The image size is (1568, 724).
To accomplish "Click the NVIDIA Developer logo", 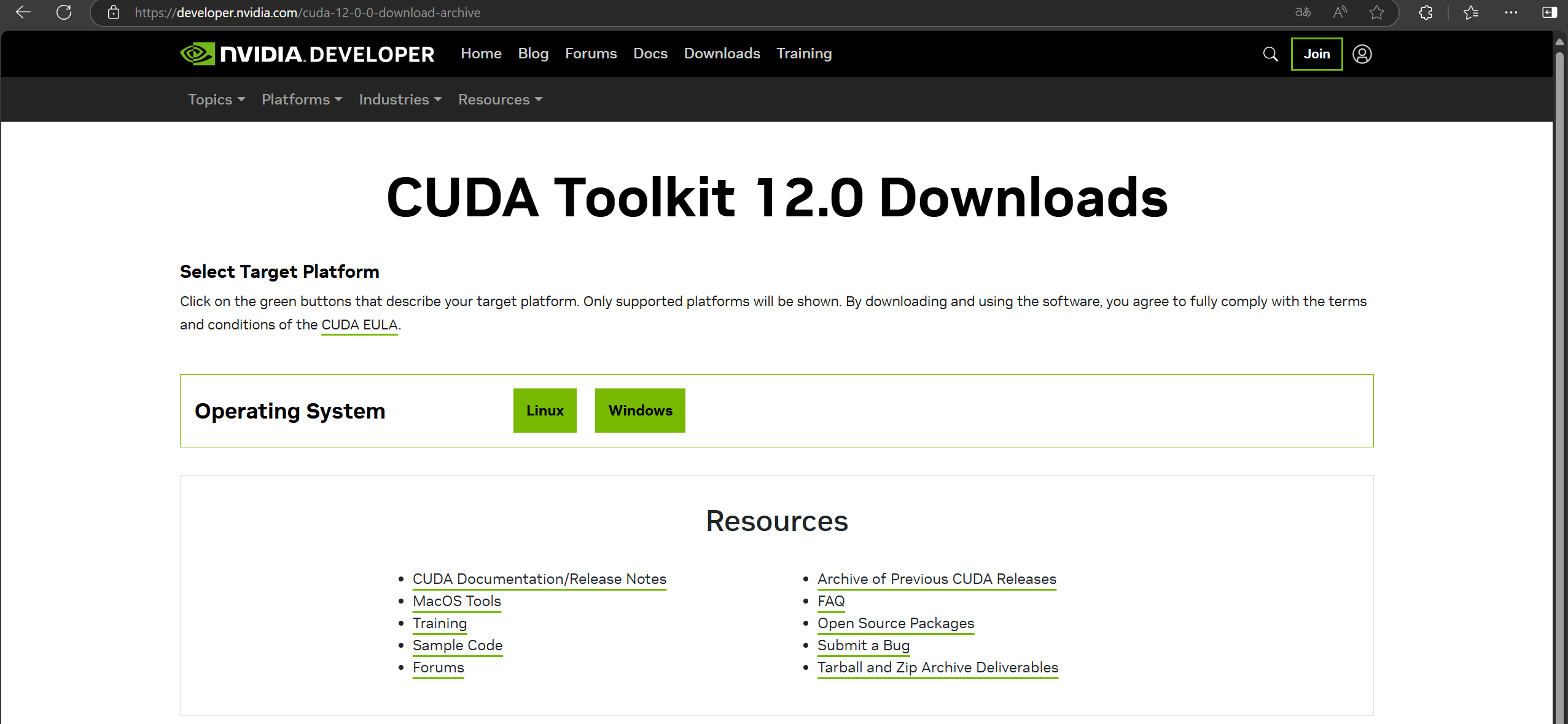I will pos(307,54).
